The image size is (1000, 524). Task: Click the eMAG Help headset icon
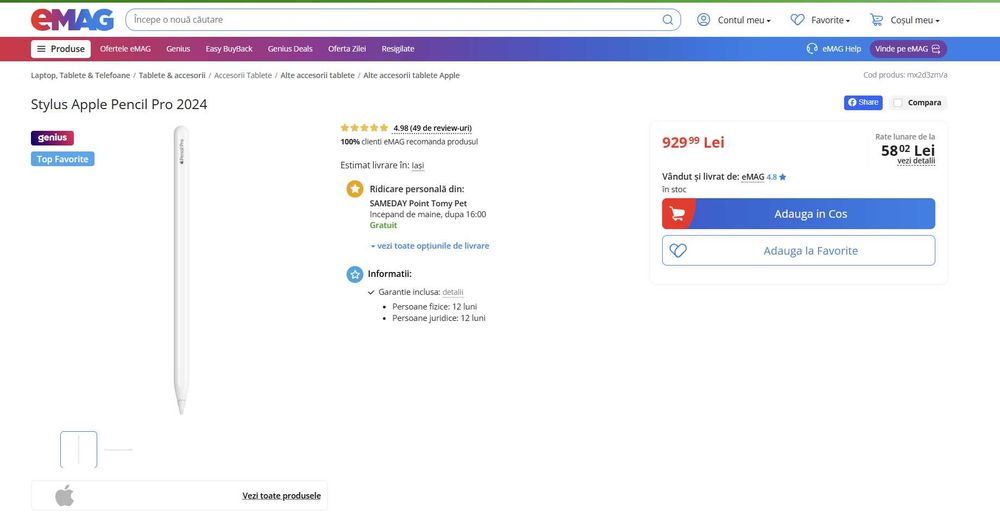(x=812, y=48)
